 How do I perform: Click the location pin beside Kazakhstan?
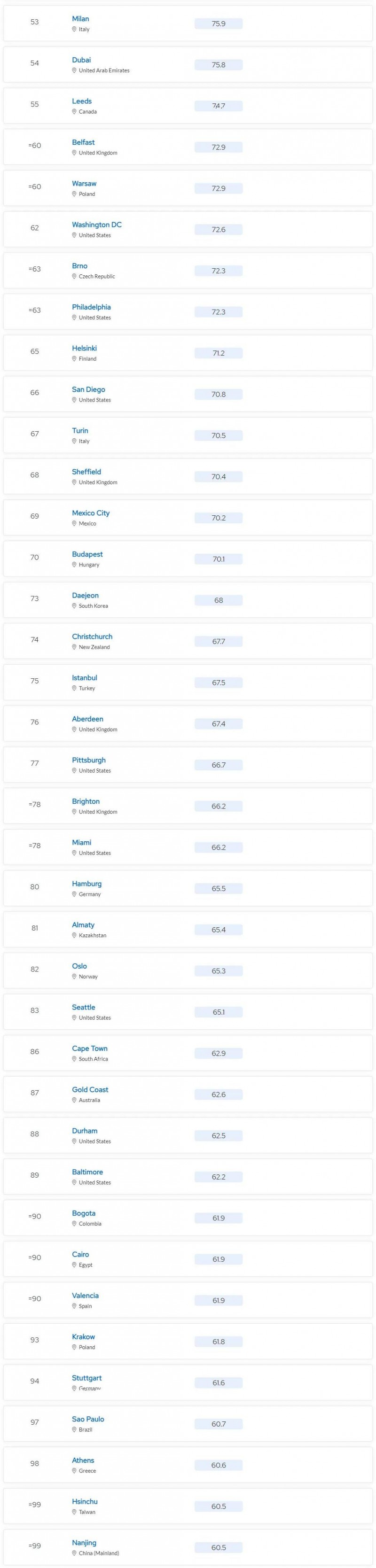click(x=74, y=935)
